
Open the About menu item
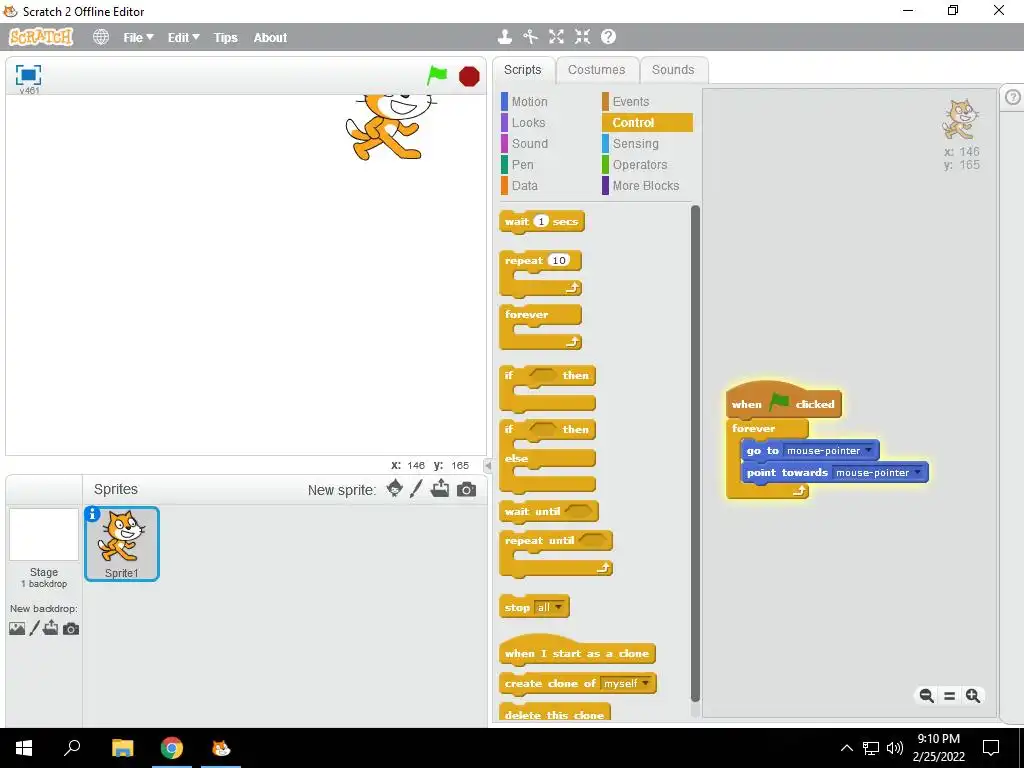[x=270, y=37]
